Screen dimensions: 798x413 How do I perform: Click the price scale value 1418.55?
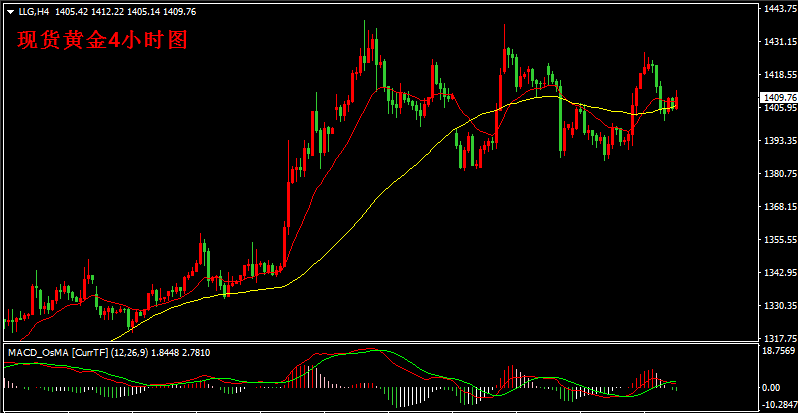(780, 75)
